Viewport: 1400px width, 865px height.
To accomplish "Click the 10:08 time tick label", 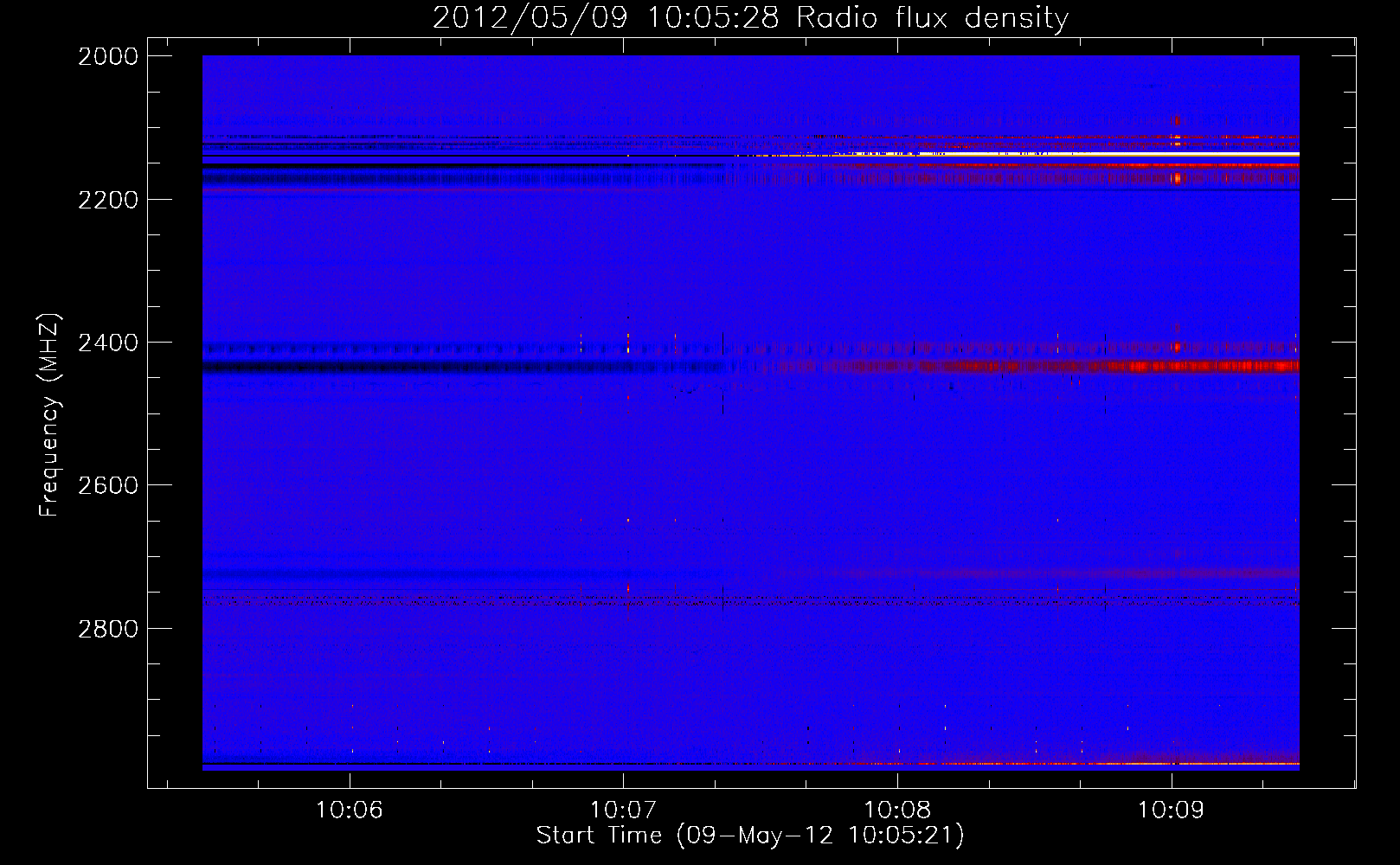I will point(897,810).
